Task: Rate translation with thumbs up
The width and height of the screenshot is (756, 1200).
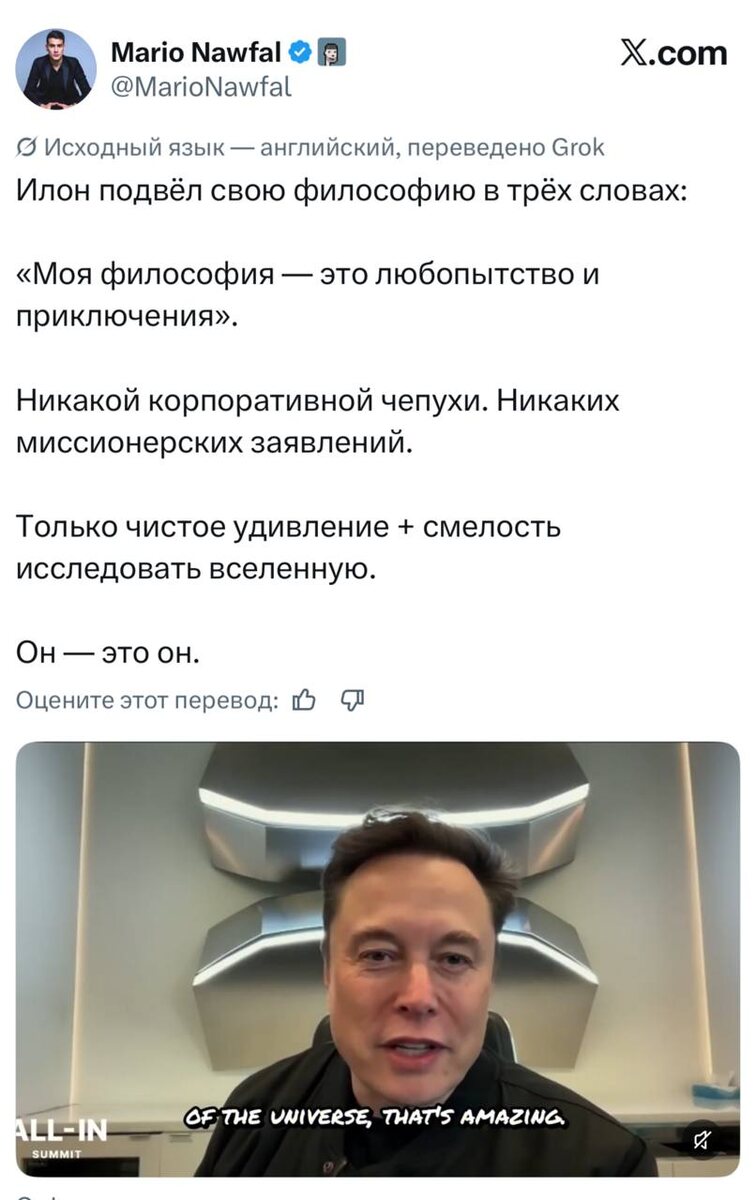Action: tap(303, 701)
